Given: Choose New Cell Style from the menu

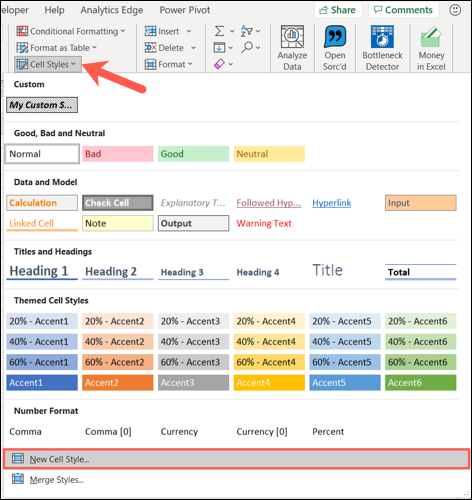Looking at the screenshot, I should coord(236,459).
